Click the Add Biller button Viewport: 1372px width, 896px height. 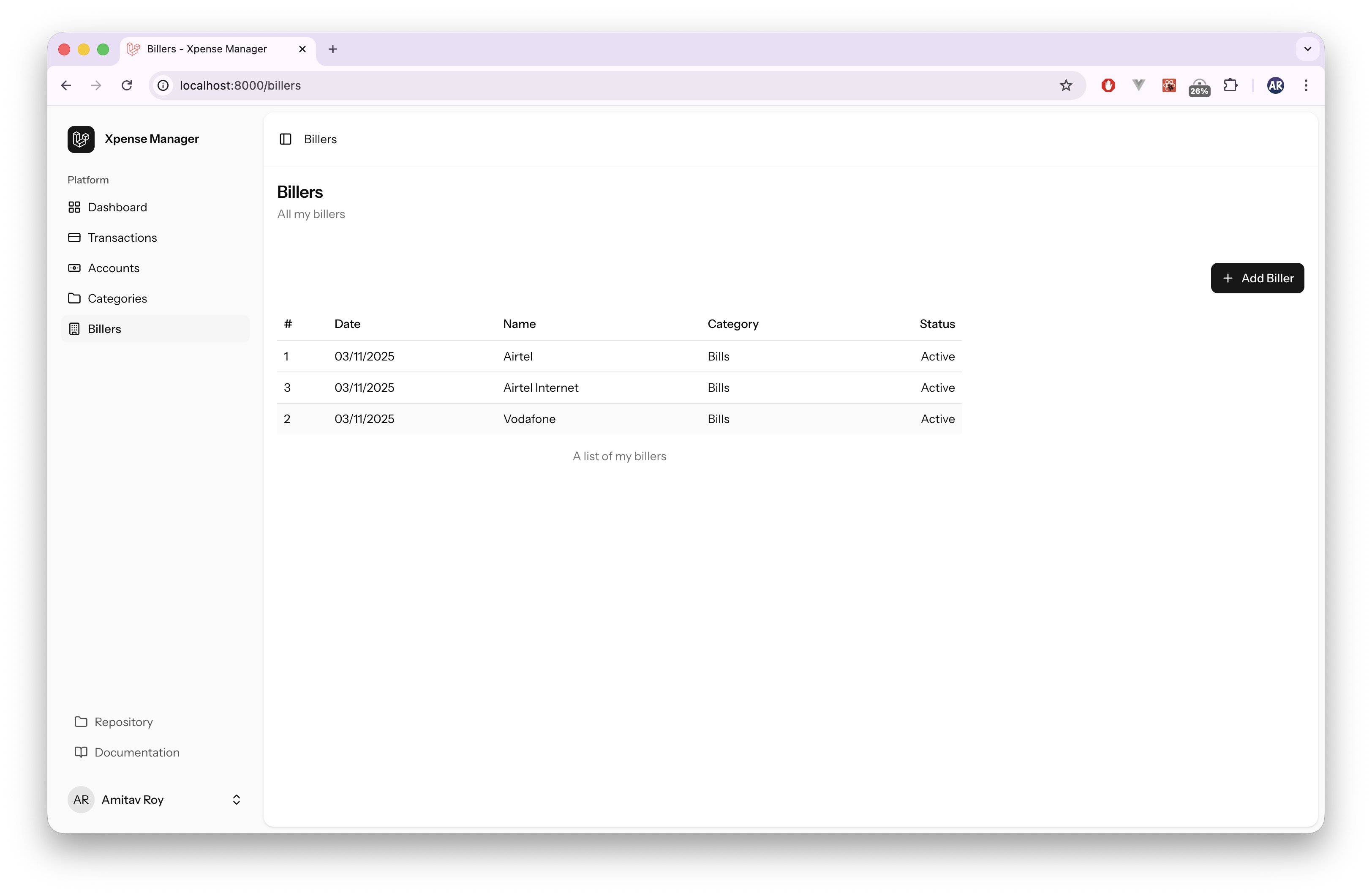[1257, 278]
